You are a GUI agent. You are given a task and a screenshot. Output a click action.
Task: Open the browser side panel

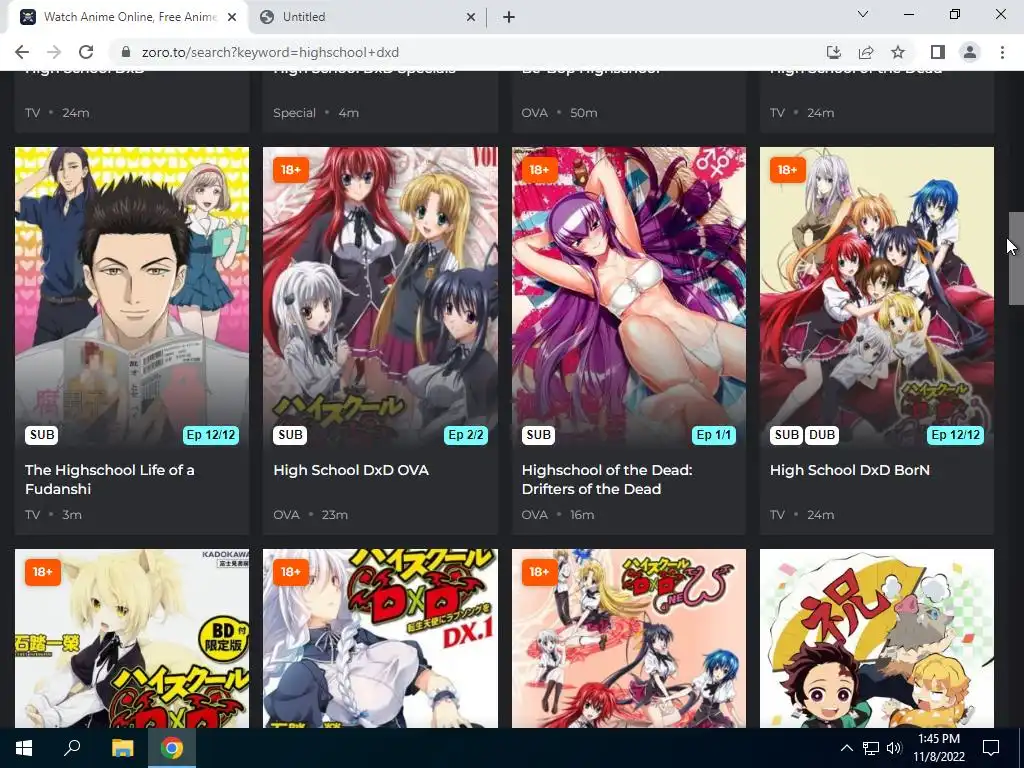(938, 52)
